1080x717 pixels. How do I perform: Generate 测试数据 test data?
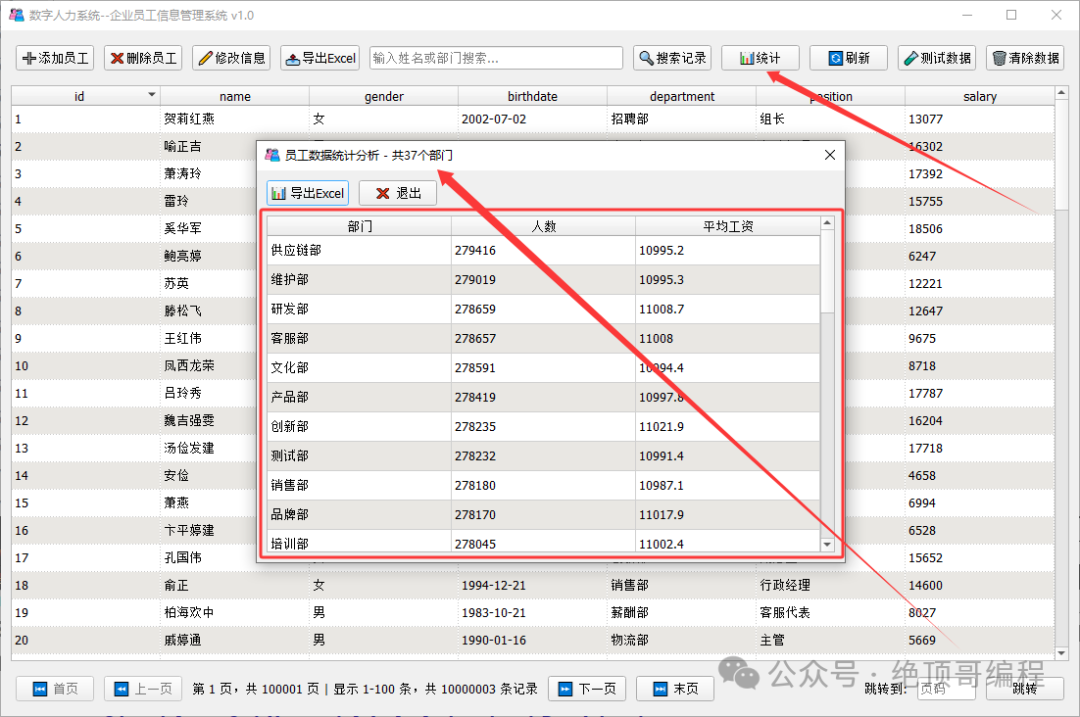point(937,59)
